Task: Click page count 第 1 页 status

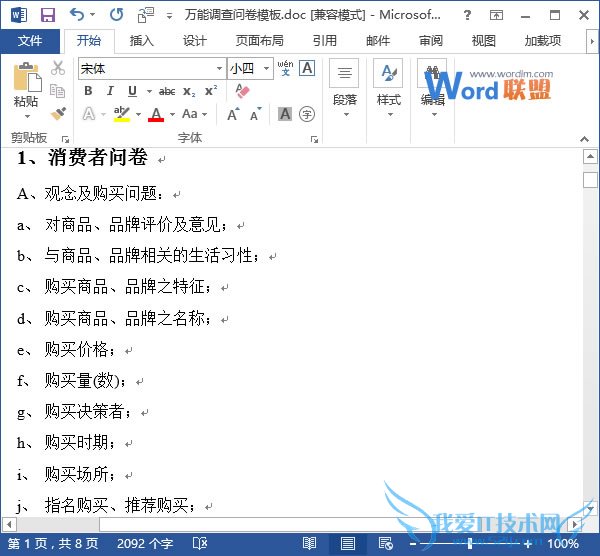Action: (x=53, y=544)
